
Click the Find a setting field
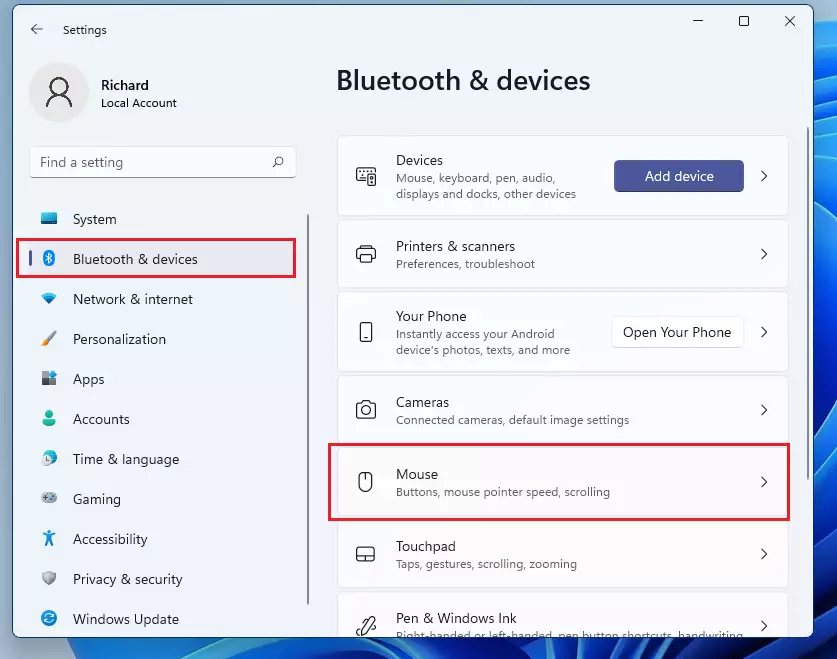tap(163, 162)
